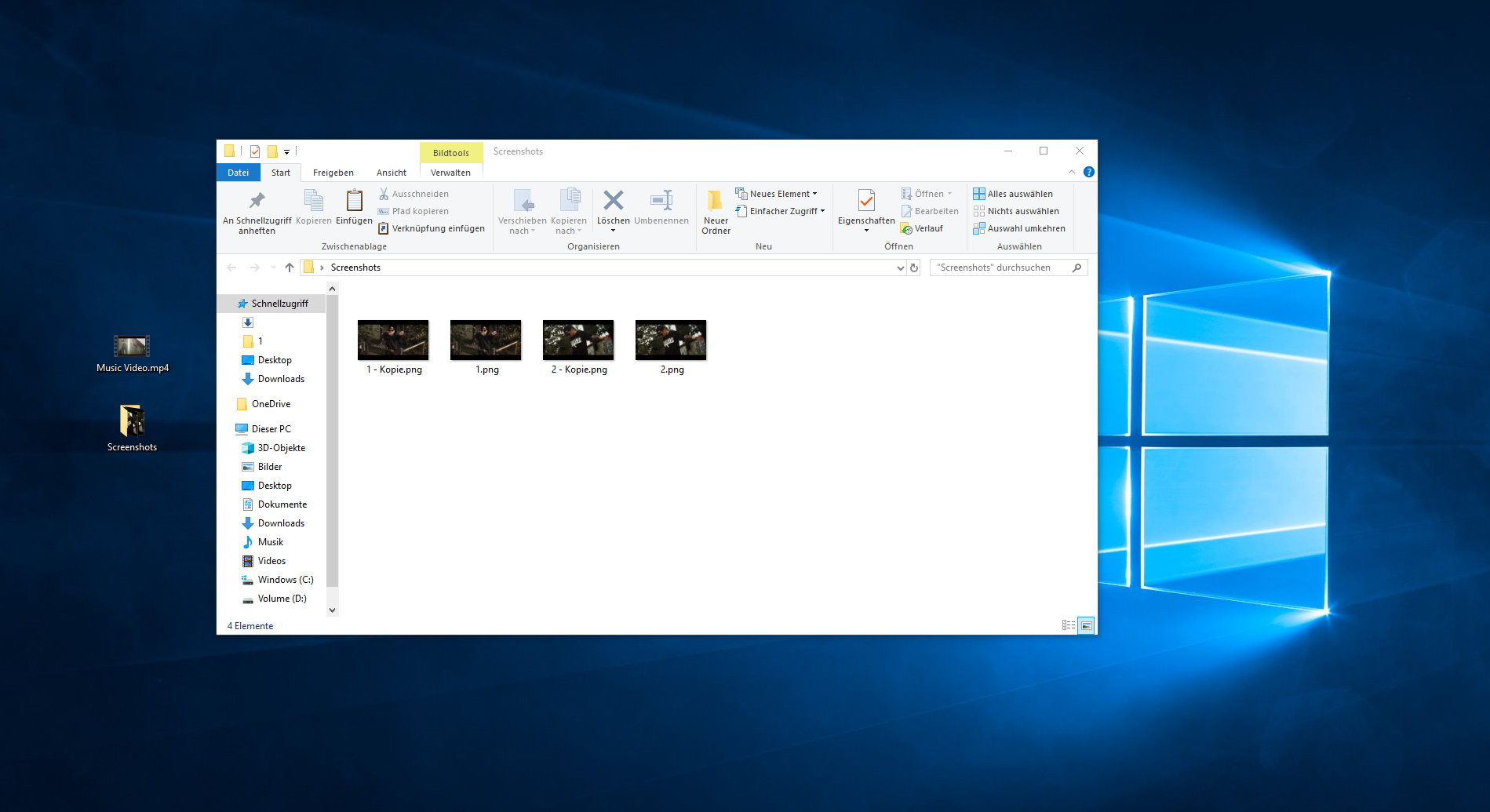The height and width of the screenshot is (812, 1490).
Task: Switch to large thumbnails view
Action: click(x=1086, y=625)
